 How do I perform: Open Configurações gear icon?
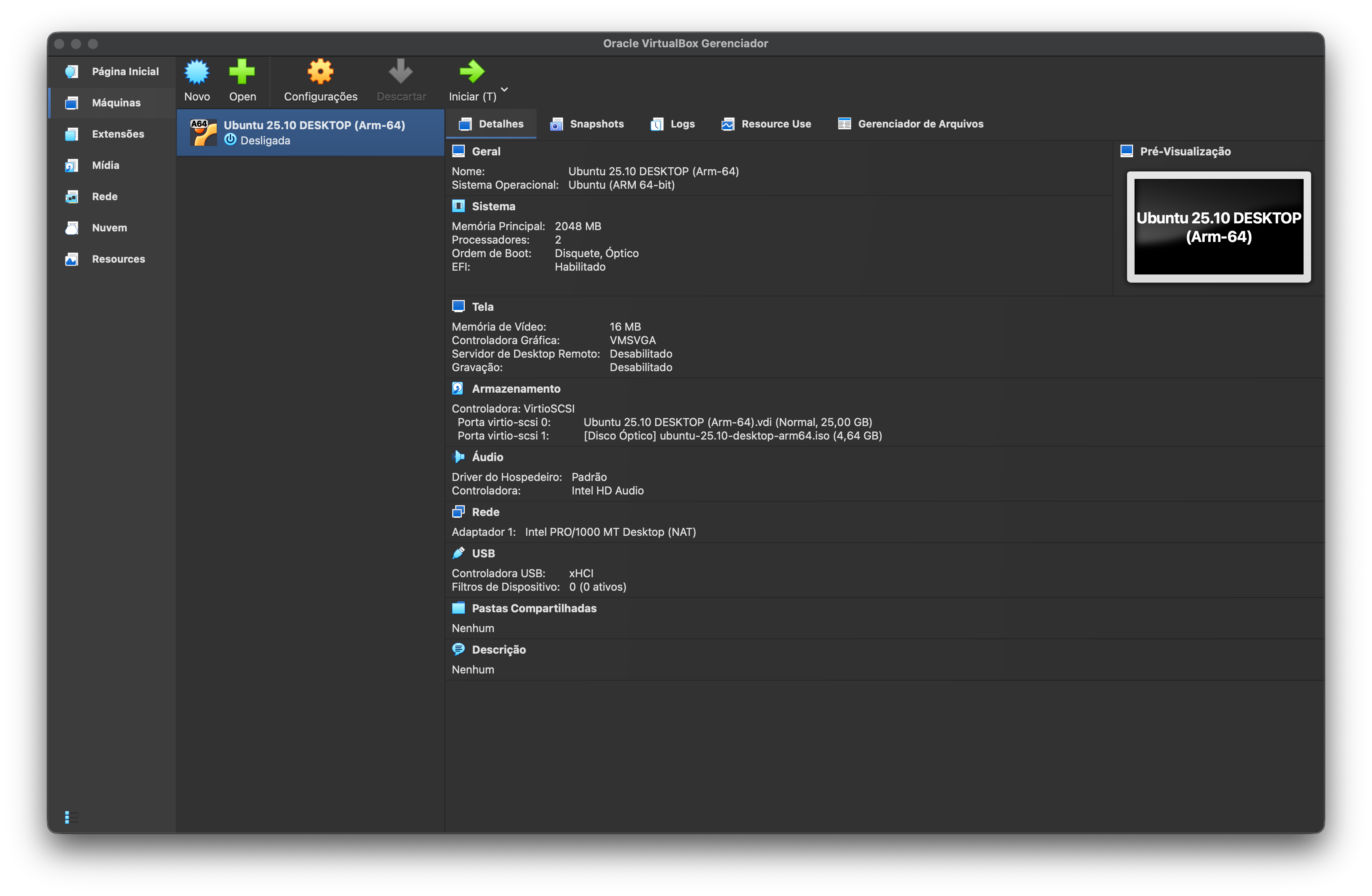pyautogui.click(x=321, y=72)
